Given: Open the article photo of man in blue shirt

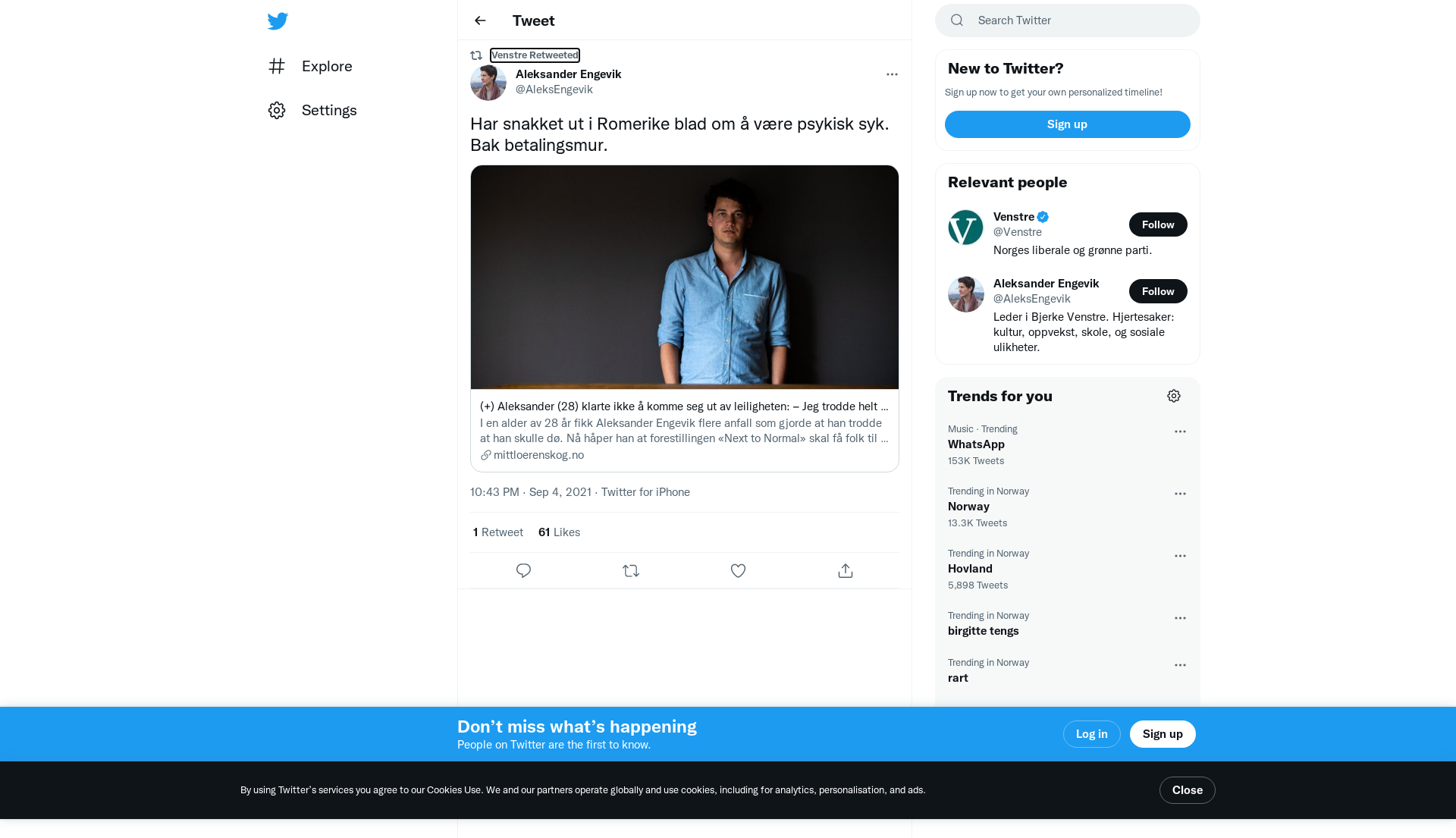Looking at the screenshot, I should [x=685, y=278].
